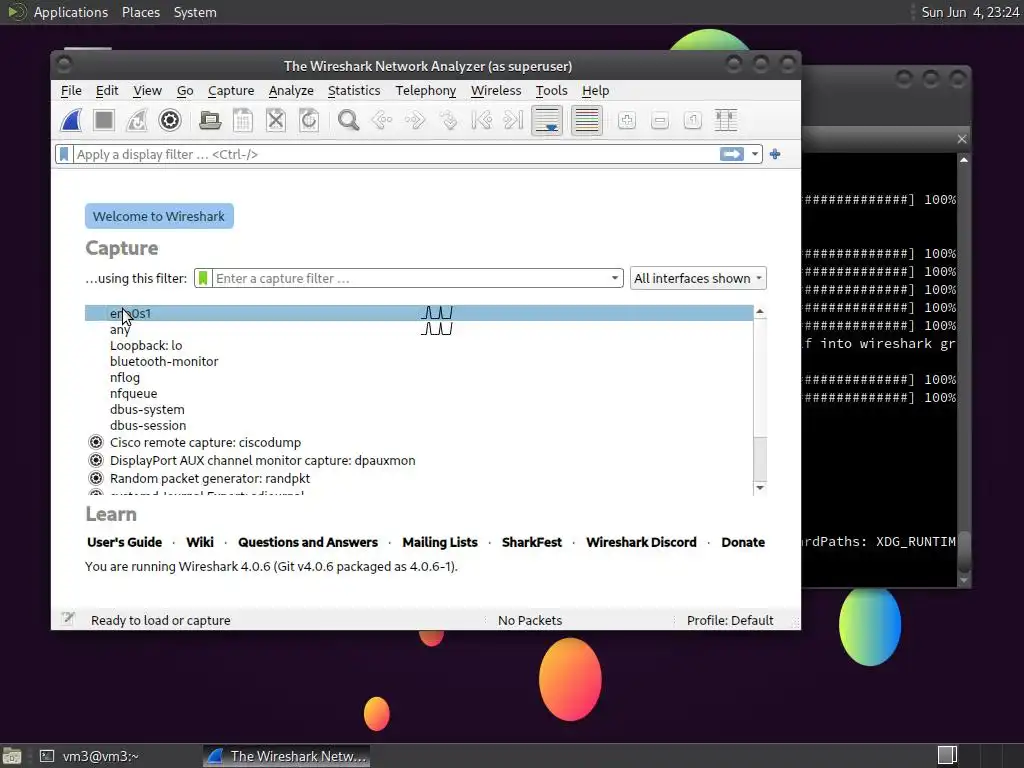Click the restart current capture icon
This screenshot has height=768, width=1024.
[137, 120]
